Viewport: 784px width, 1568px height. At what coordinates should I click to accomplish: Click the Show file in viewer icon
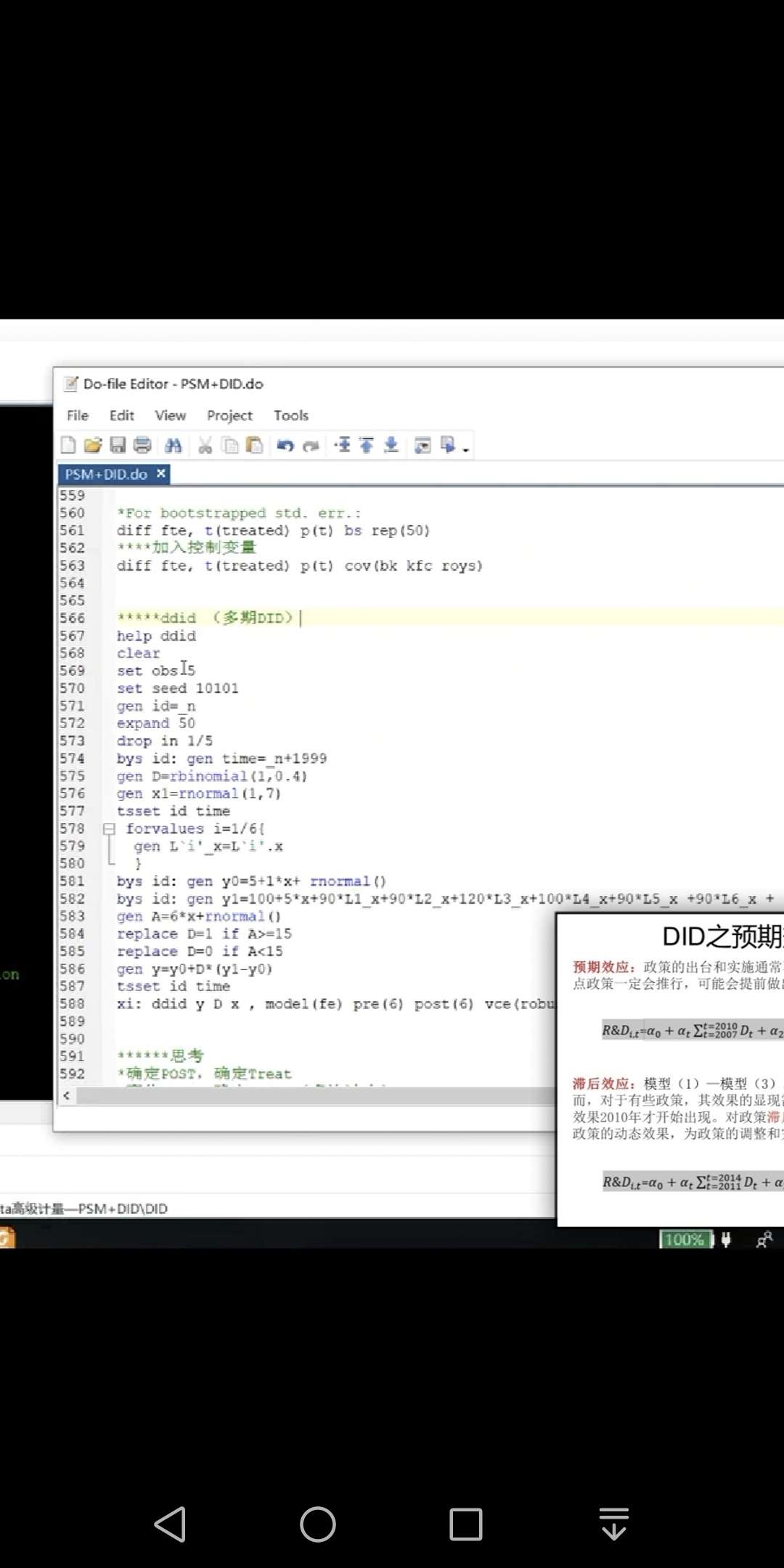tap(422, 445)
